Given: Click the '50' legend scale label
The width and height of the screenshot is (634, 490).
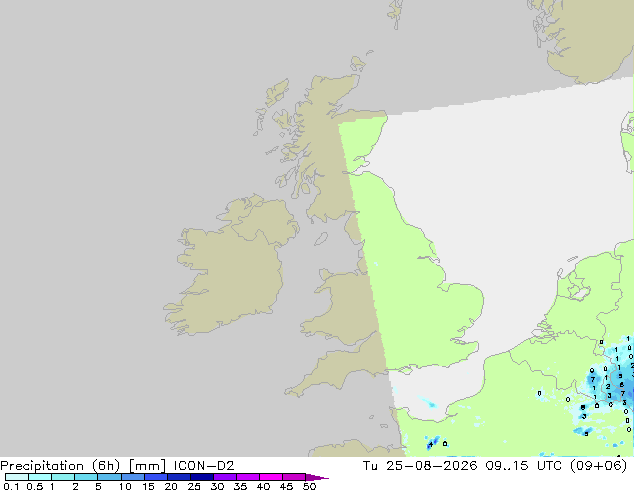Looking at the screenshot, I should [x=309, y=486].
